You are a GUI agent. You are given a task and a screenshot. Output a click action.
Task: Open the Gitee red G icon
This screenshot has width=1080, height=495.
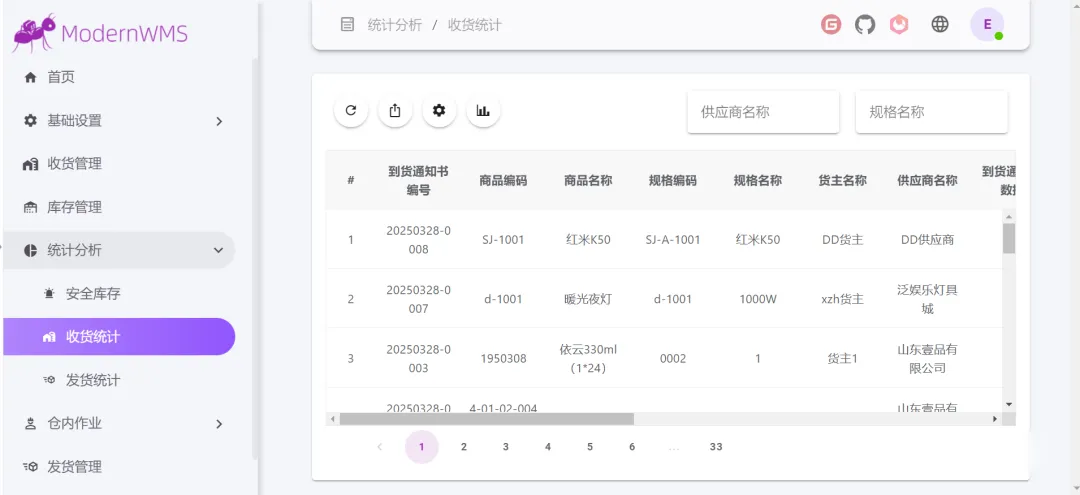pos(831,25)
